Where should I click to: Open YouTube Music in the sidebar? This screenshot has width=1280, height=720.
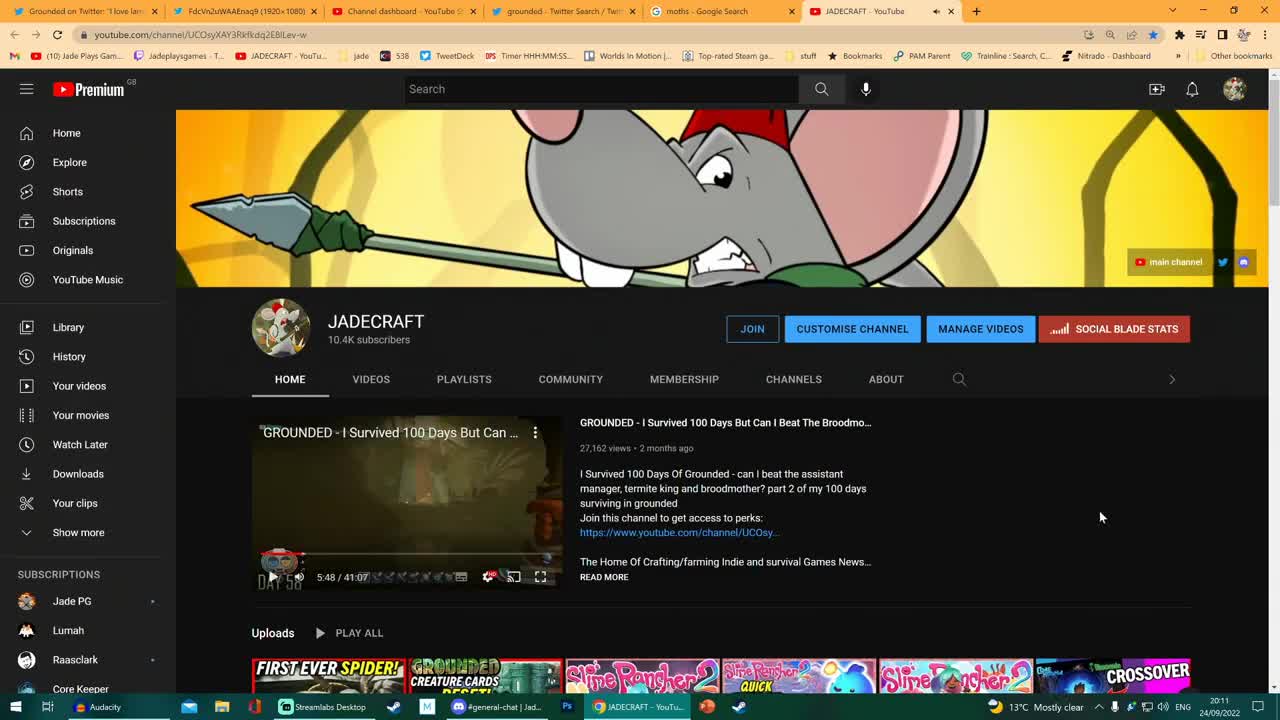click(x=88, y=280)
